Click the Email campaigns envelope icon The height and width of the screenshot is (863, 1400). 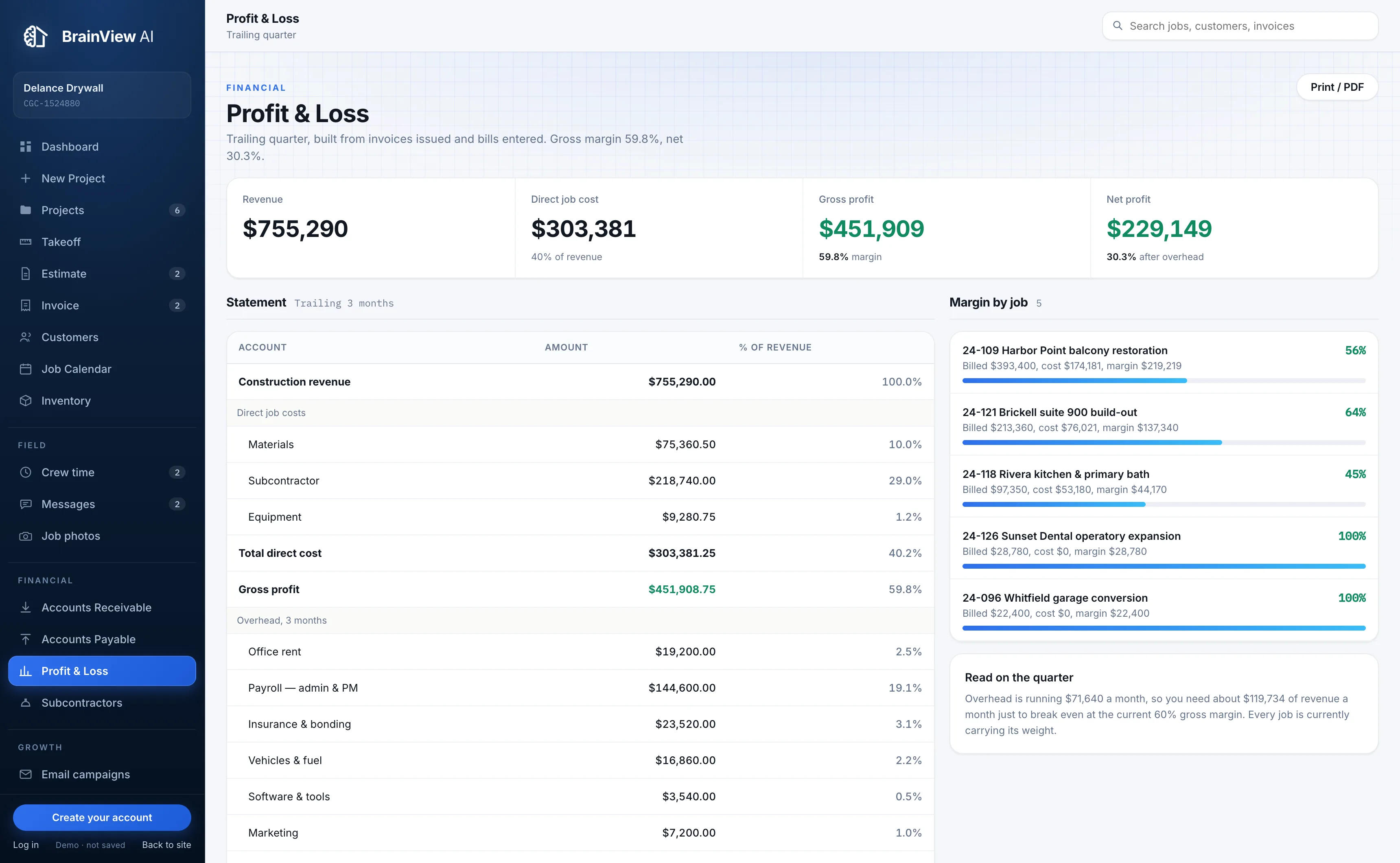coord(26,775)
